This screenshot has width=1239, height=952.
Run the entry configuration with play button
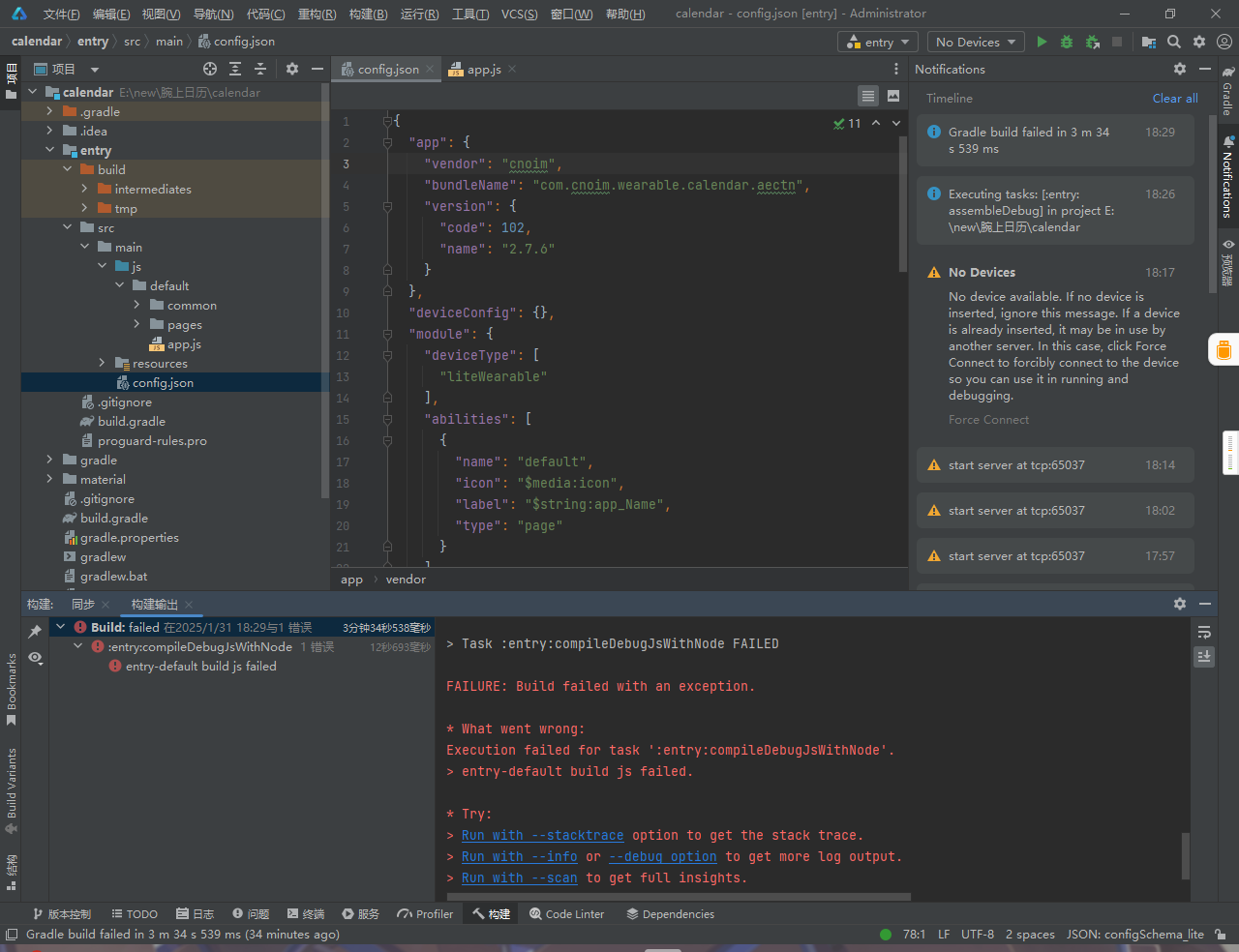point(1042,42)
